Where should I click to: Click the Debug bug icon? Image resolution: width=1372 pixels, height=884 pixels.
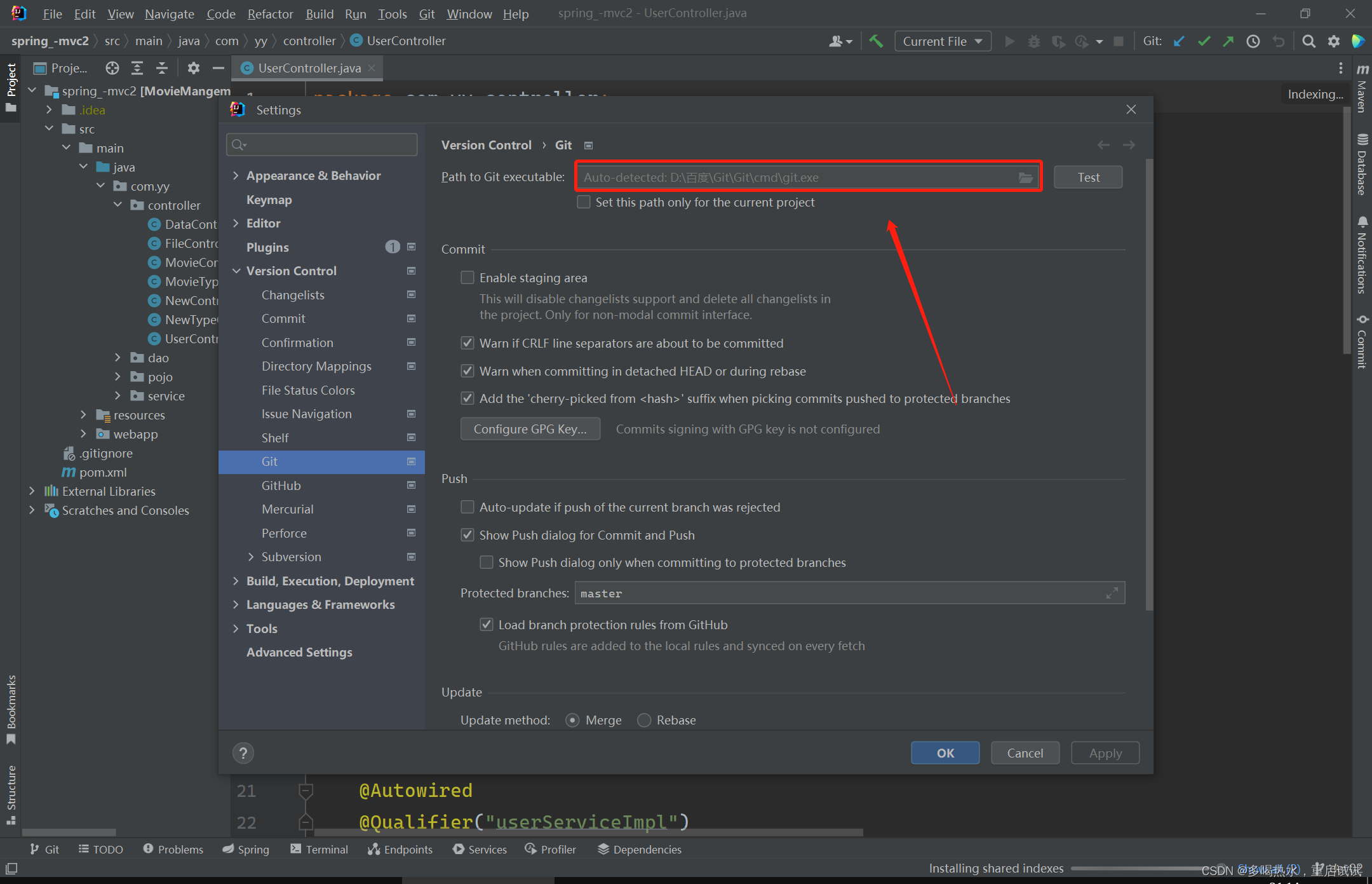(1034, 41)
